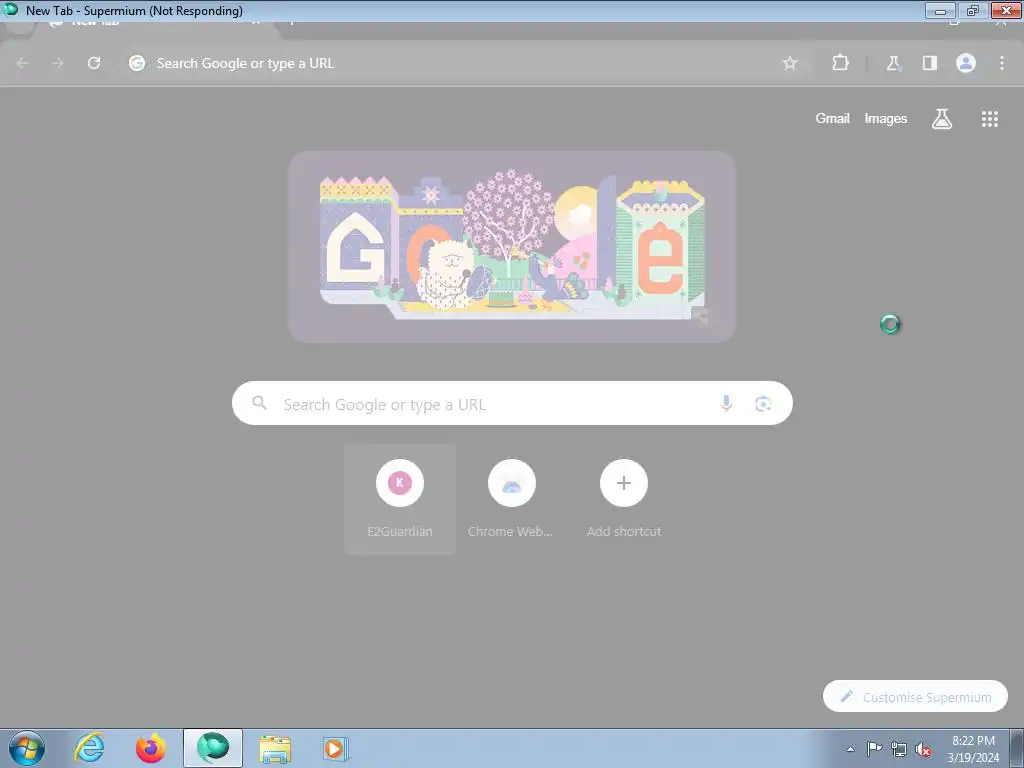The width and height of the screenshot is (1024, 768).
Task: Open the clock showing 8:22 PM
Action: point(973,749)
